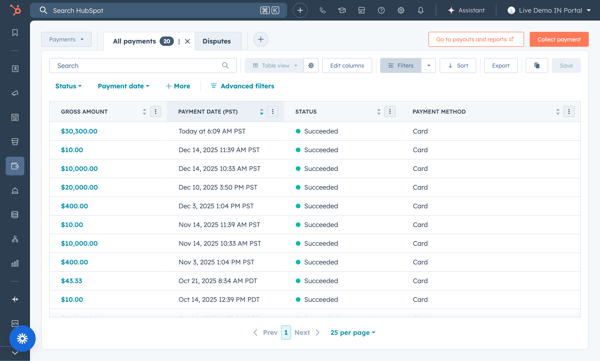The width and height of the screenshot is (600, 361).
Task: Open the CRM contacts icon in sidebar
Action: 15,69
